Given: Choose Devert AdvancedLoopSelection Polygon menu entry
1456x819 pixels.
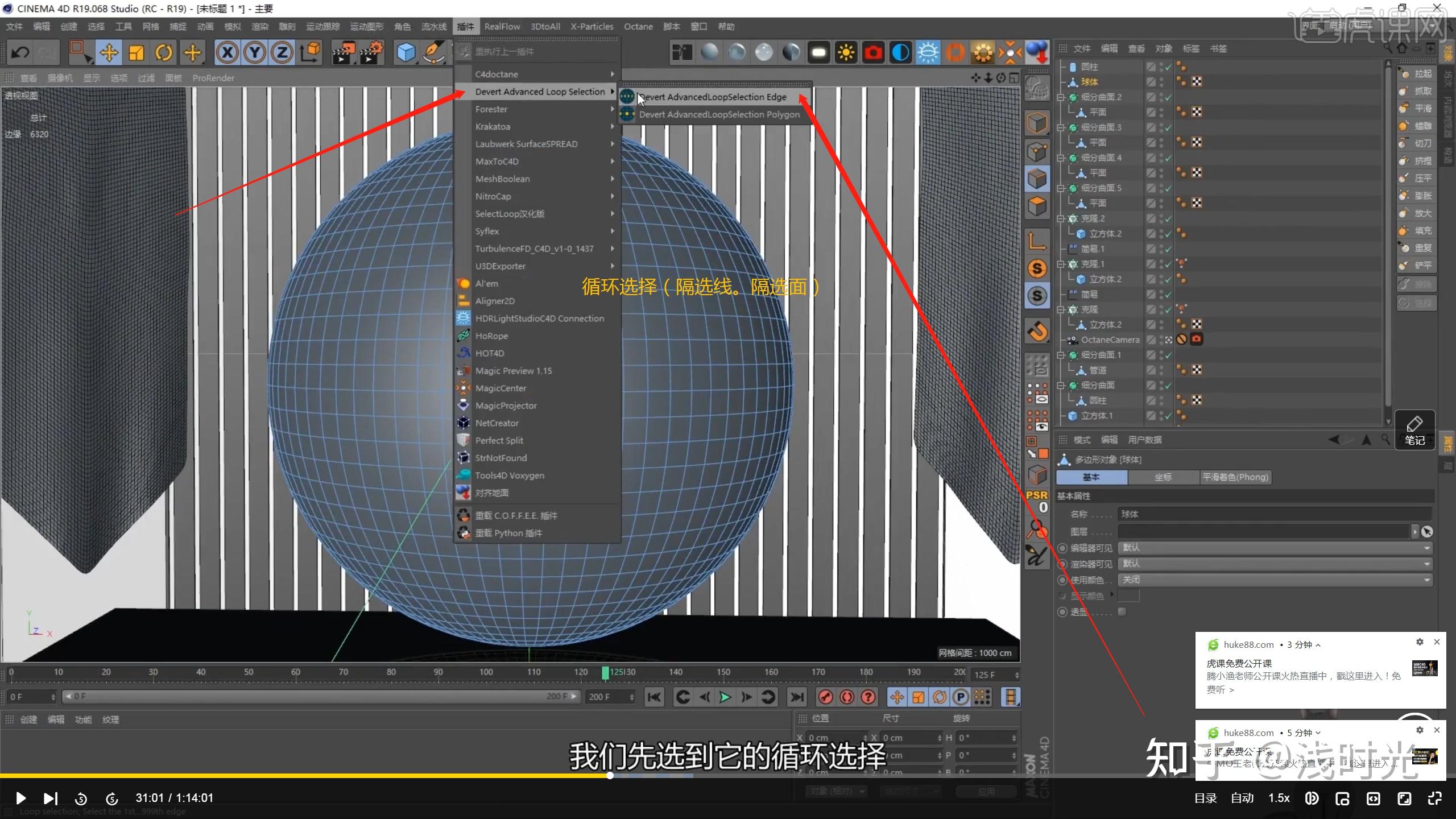Looking at the screenshot, I should (x=719, y=114).
